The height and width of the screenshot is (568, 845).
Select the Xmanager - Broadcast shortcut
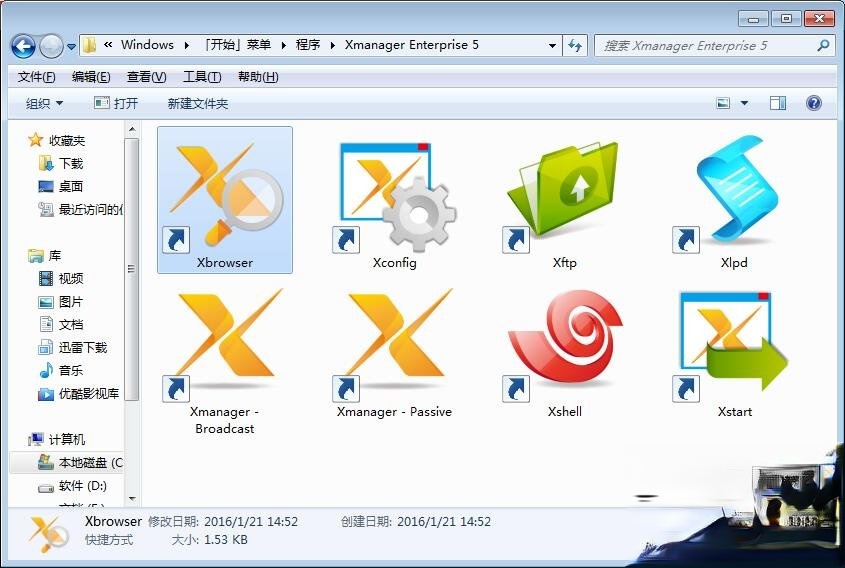coord(225,361)
